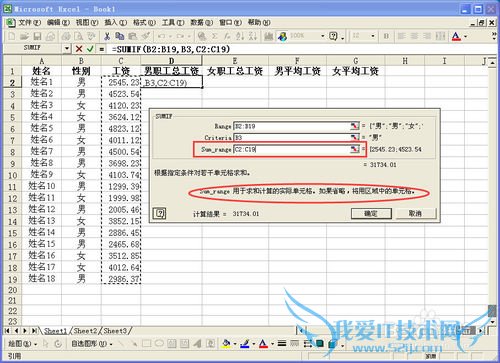Click the fill color bucket swatch
The height and width of the screenshot is (363, 500).
(x=226, y=343)
